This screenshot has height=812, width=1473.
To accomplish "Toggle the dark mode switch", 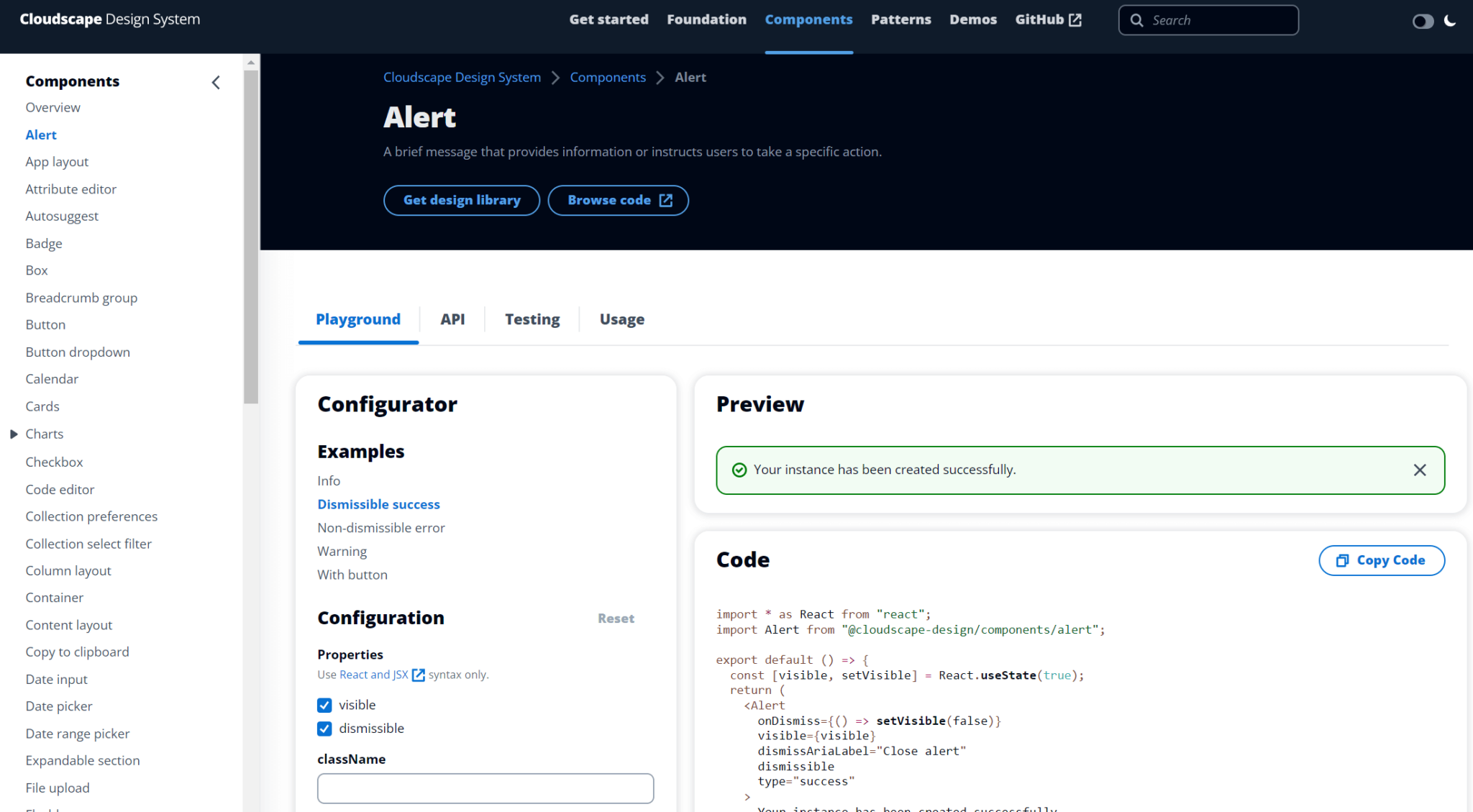I will (x=1423, y=21).
